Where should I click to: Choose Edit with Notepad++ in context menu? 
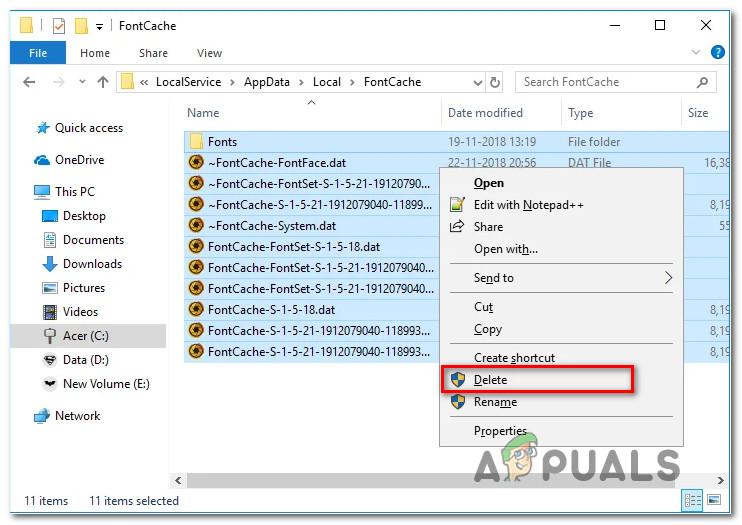pos(529,205)
